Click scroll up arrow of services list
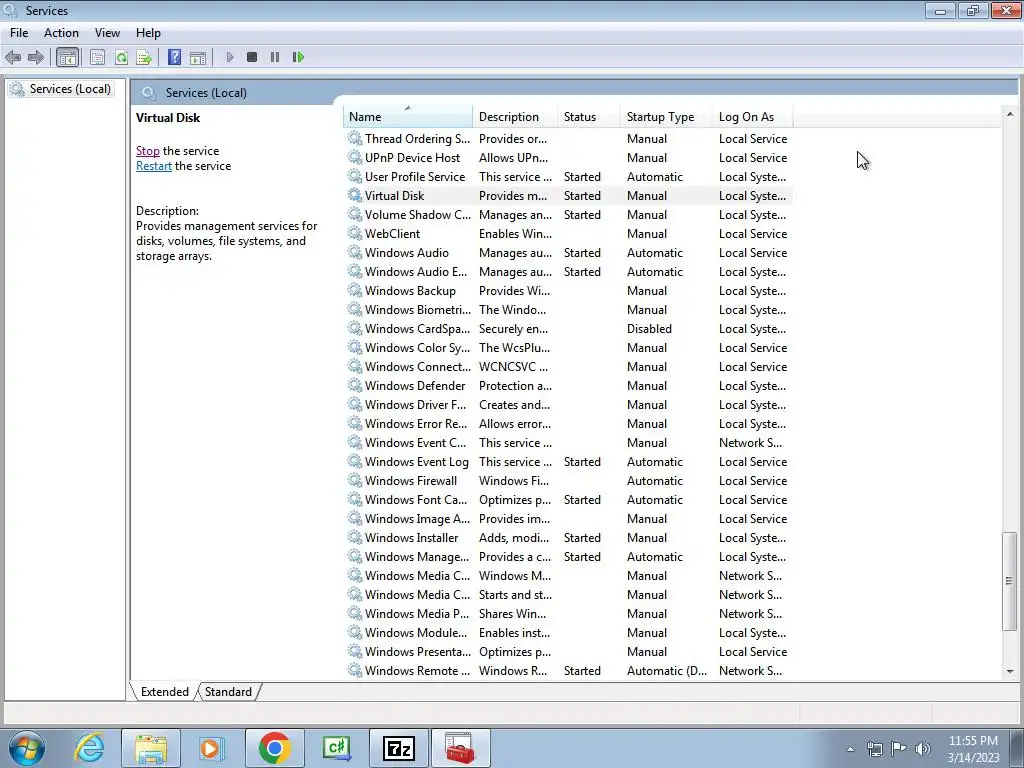The image size is (1024, 768). tap(1010, 114)
